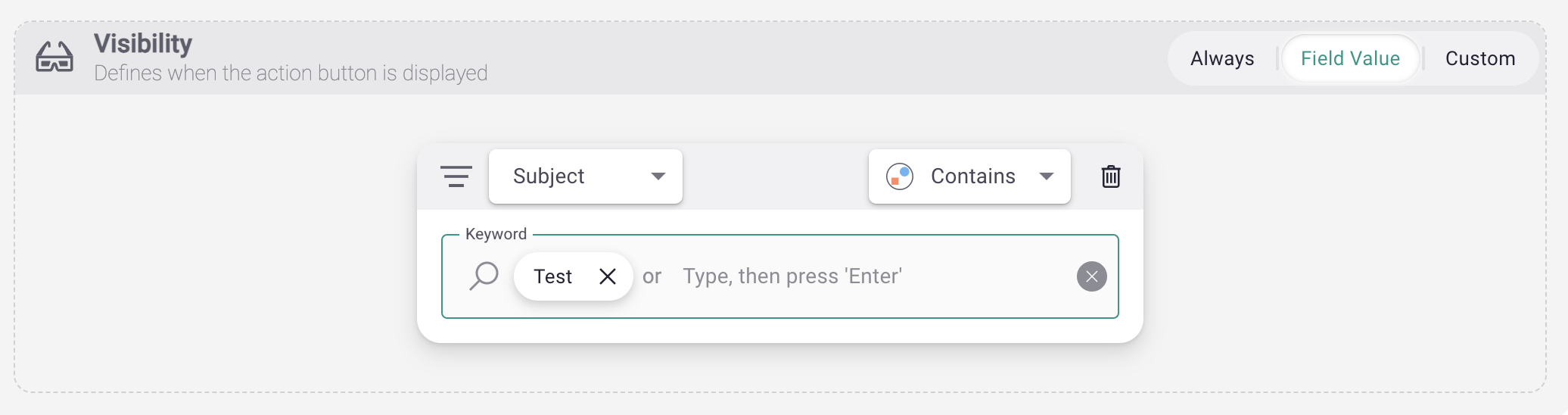The width and height of the screenshot is (1568, 415).
Task: Click the Visibility section title
Action: point(143,44)
